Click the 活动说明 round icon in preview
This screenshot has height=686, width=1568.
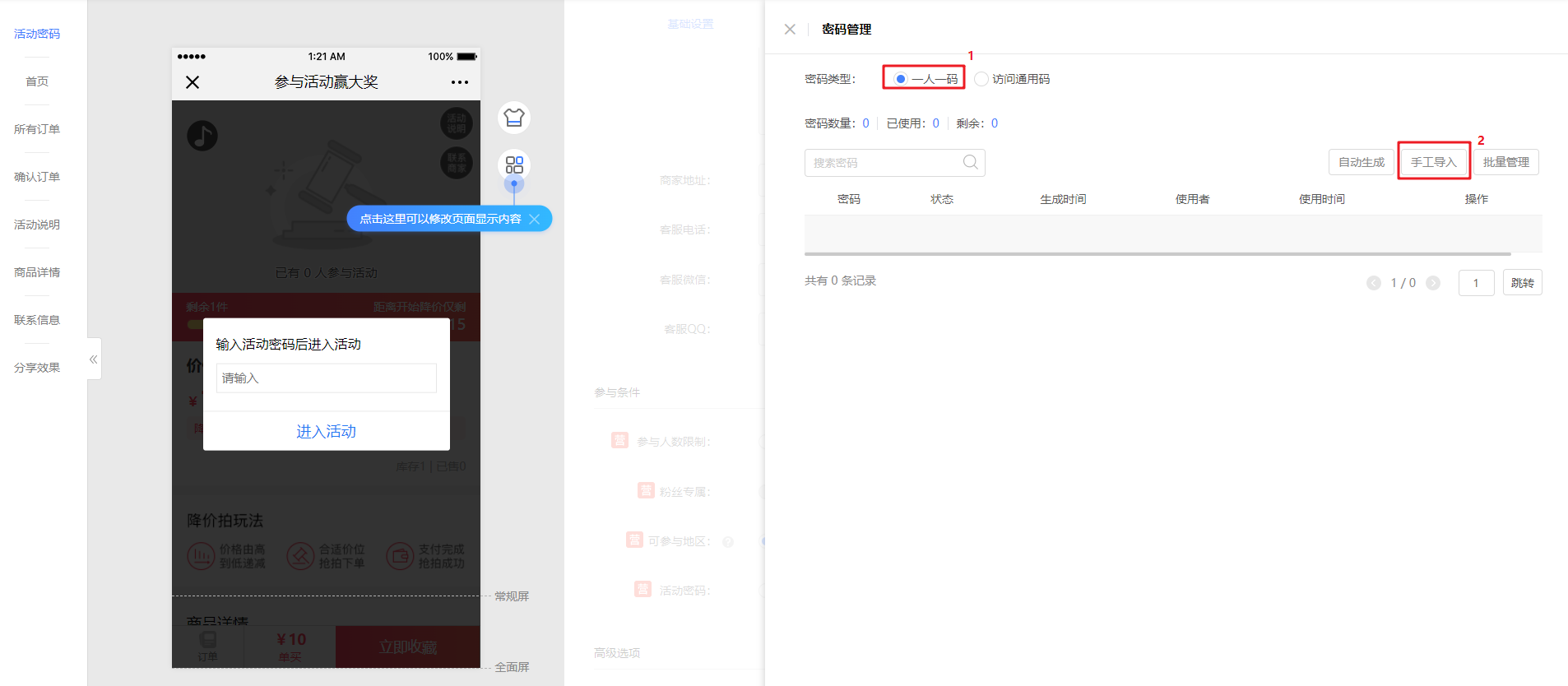tap(457, 123)
